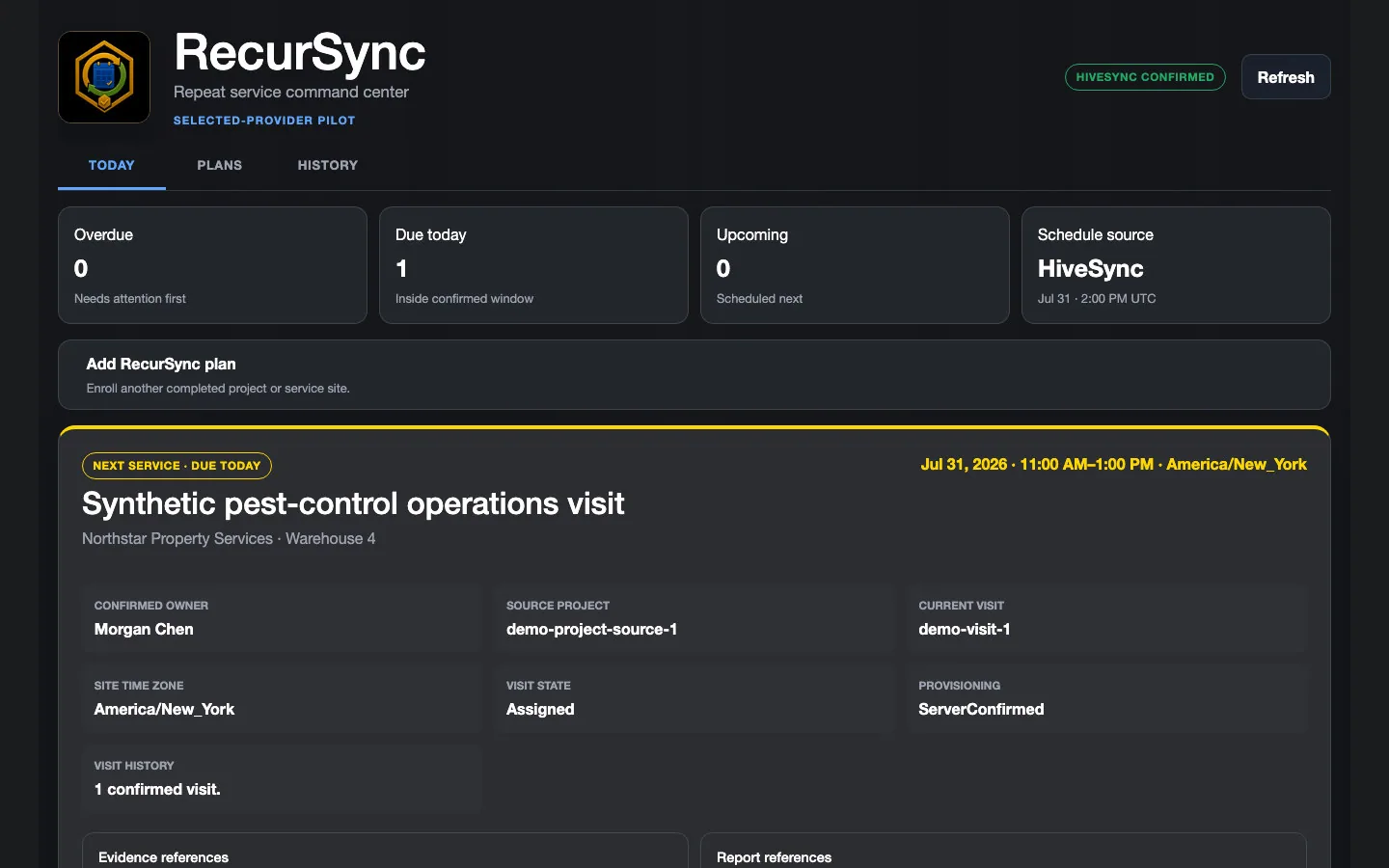
Task: Open the History tab
Action: pos(328,165)
